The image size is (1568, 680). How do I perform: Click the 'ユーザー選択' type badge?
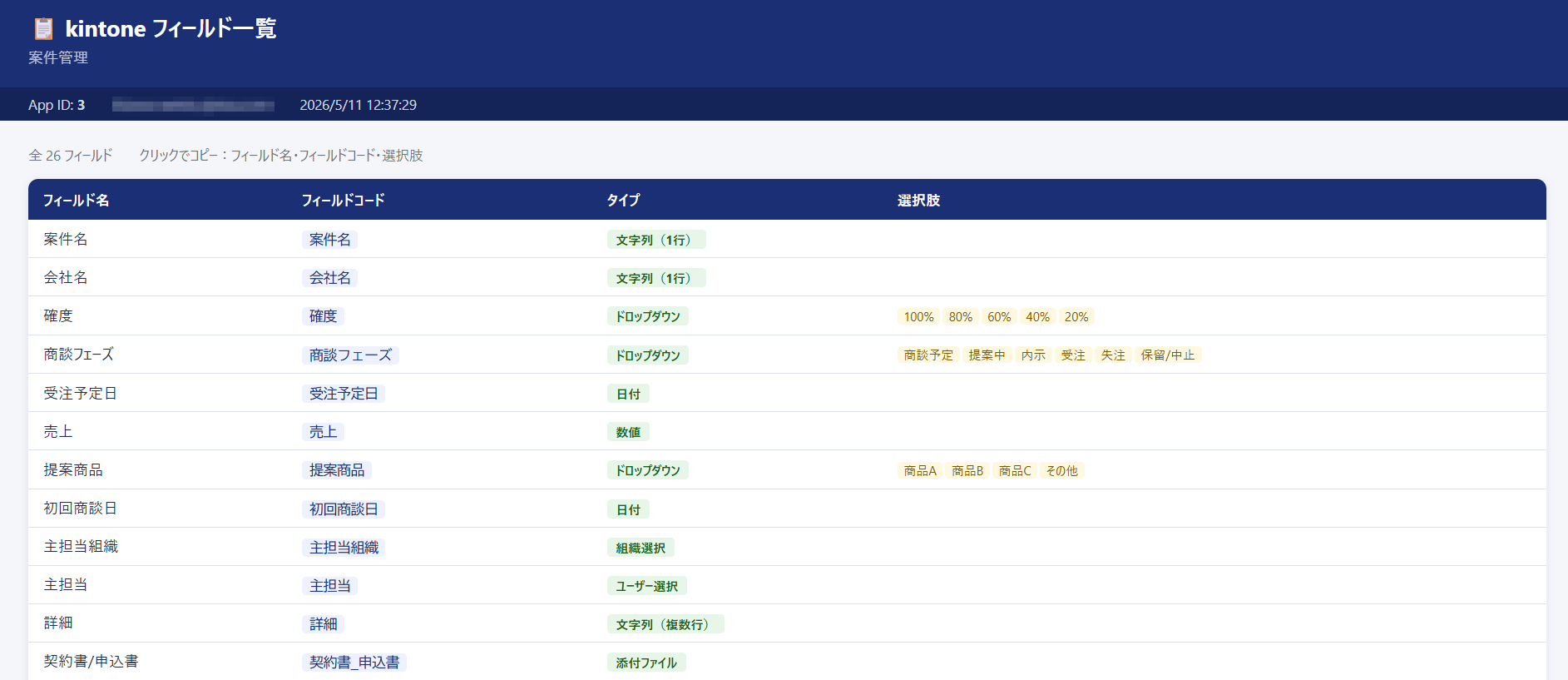646,586
